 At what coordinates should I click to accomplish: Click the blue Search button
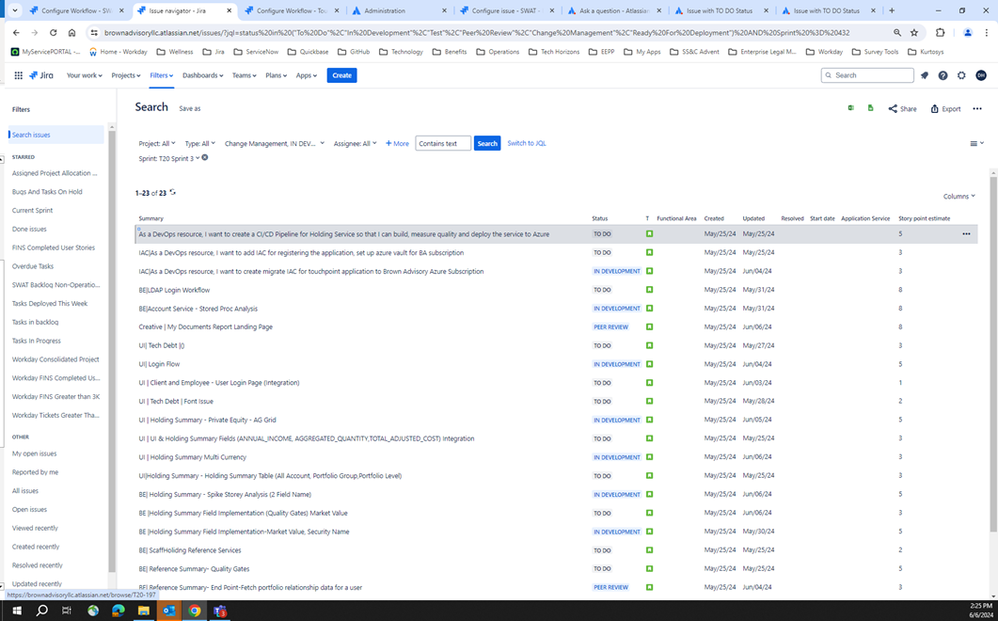[x=487, y=143]
